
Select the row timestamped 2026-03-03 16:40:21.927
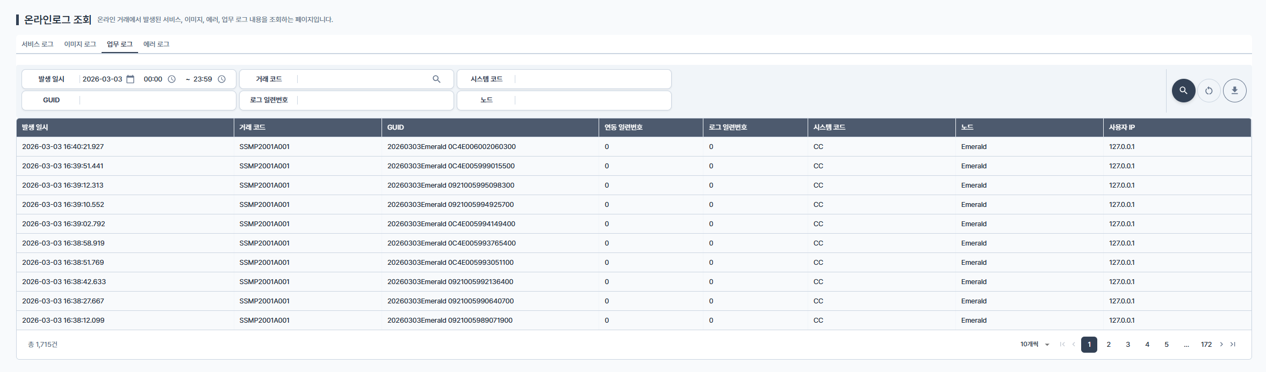(x=634, y=147)
